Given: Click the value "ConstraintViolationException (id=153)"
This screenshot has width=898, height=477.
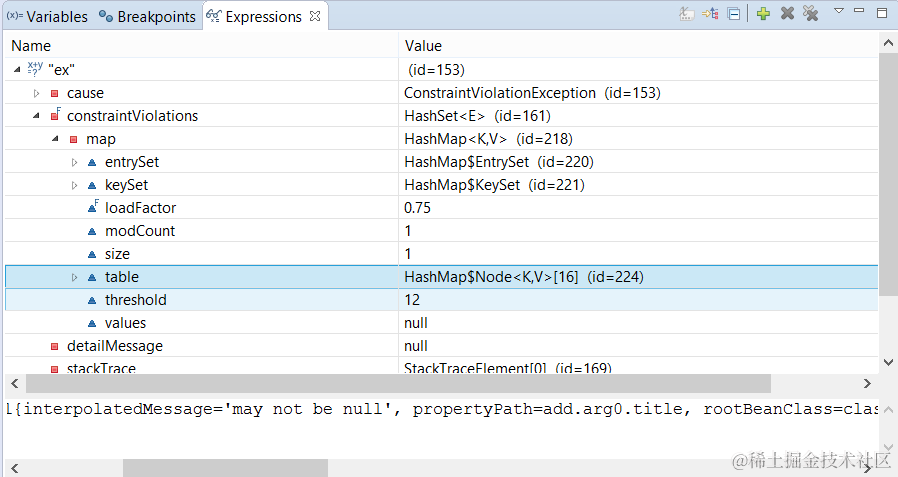Looking at the screenshot, I should (x=532, y=93).
